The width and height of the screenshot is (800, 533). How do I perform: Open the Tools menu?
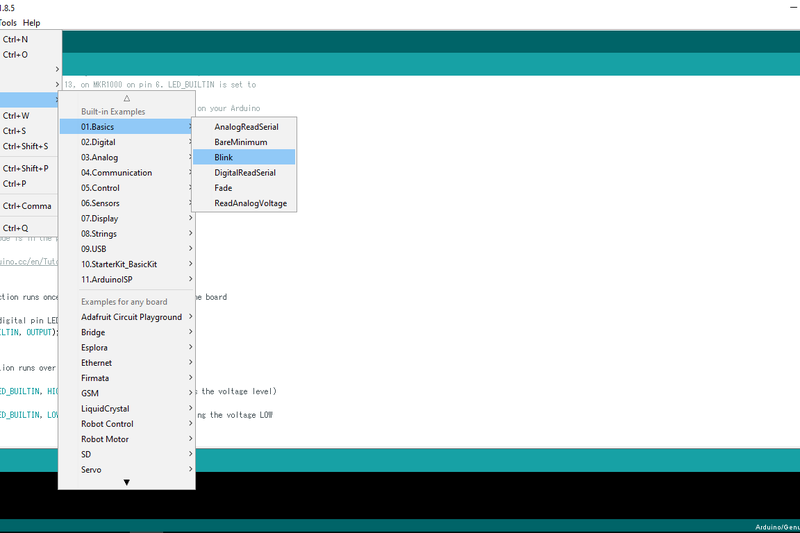8,22
